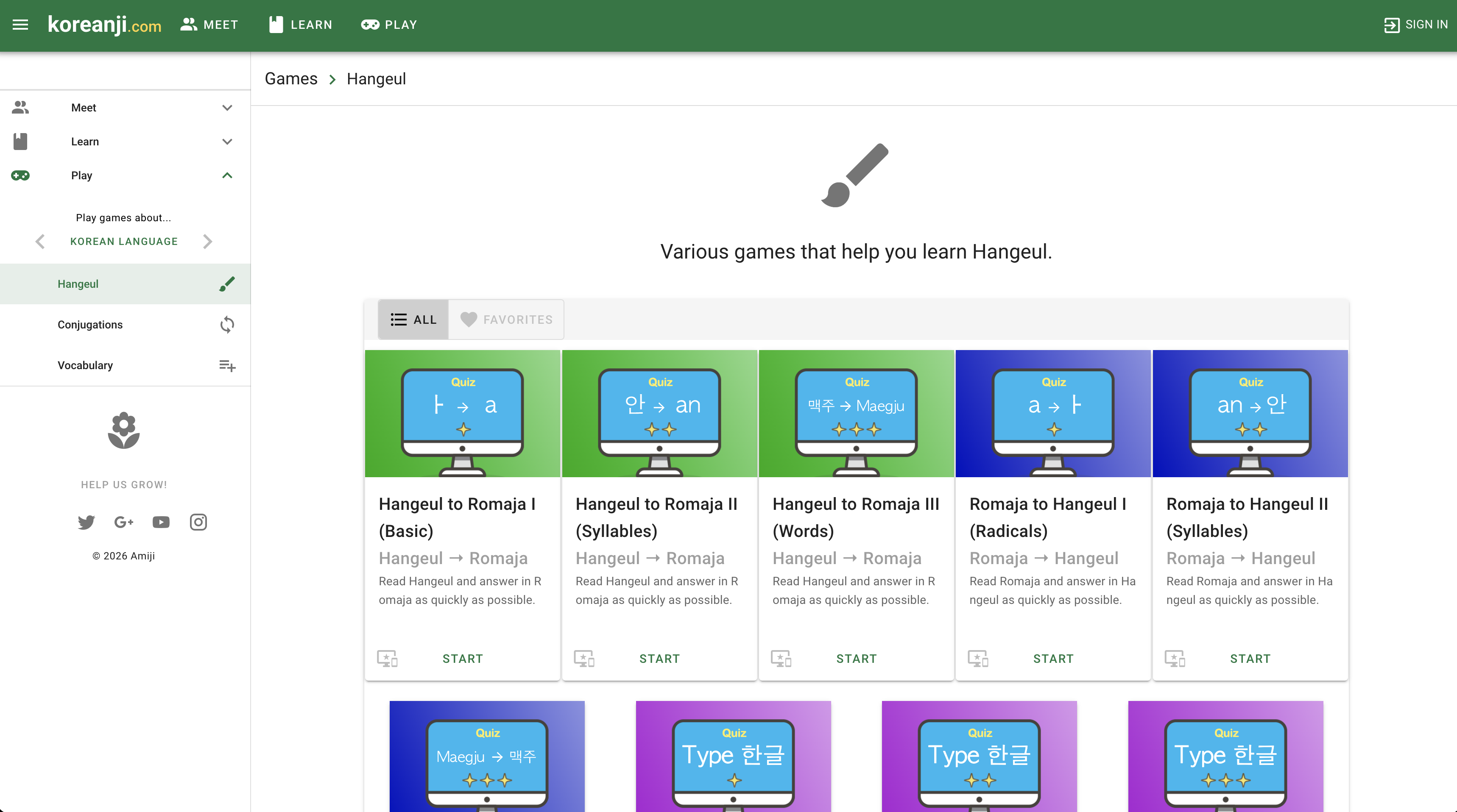Click the © 2026 Amiji footer text

124,556
